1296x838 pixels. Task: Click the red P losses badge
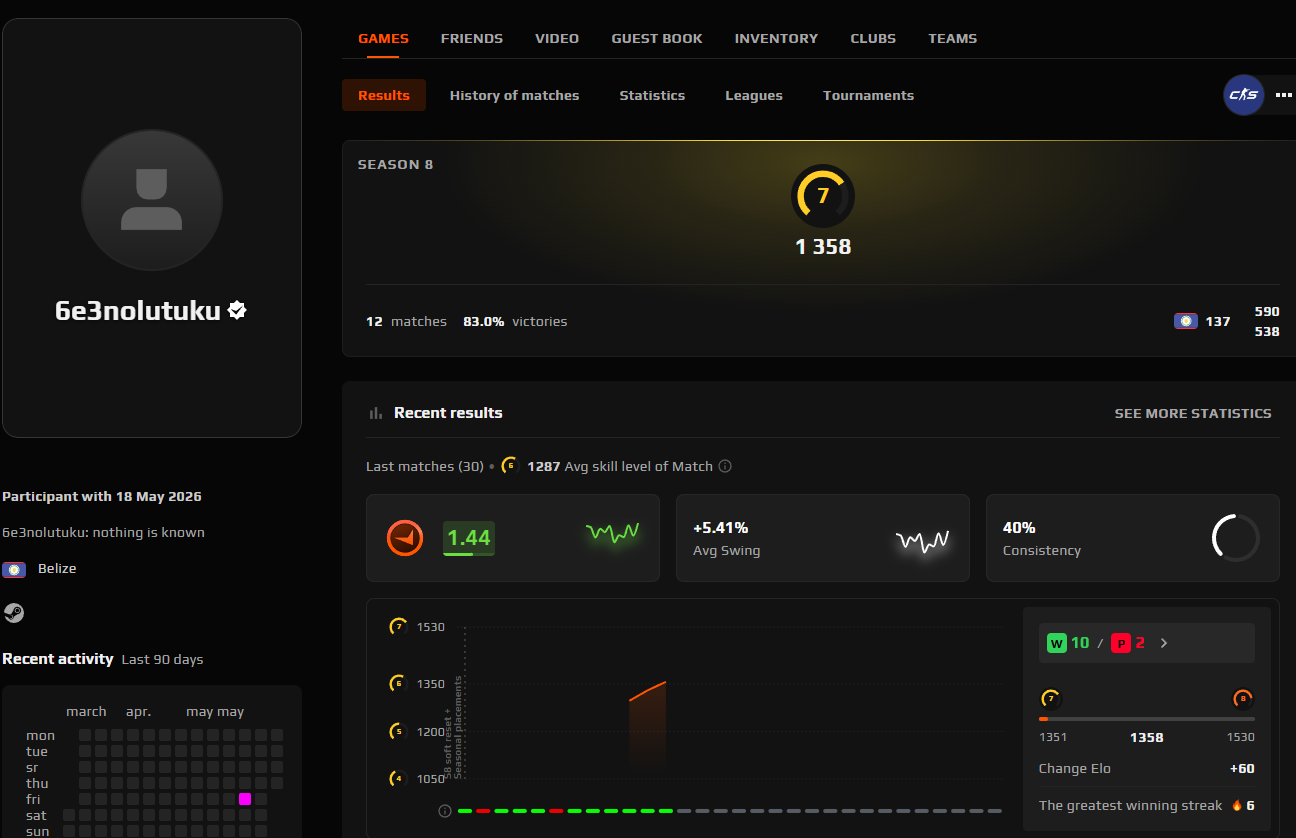tap(1120, 643)
